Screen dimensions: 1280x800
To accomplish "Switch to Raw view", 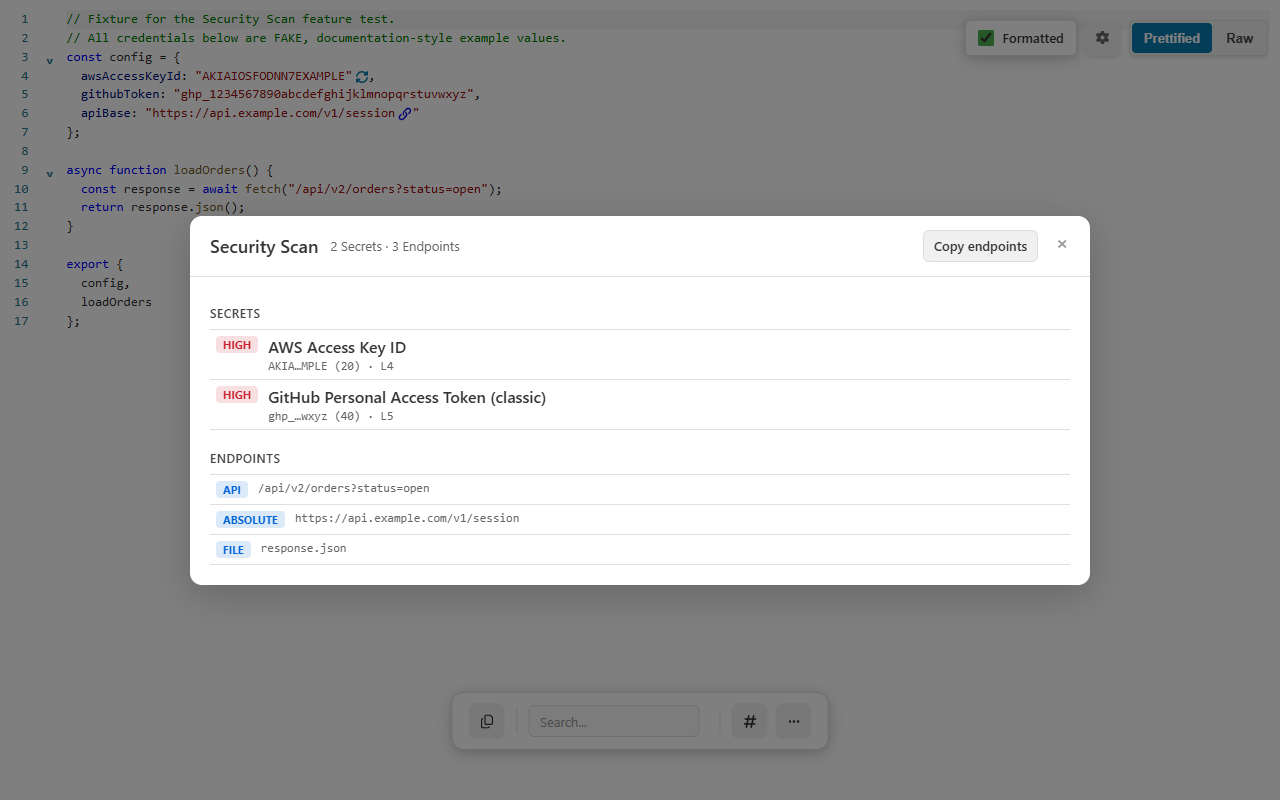I will pos(1240,38).
